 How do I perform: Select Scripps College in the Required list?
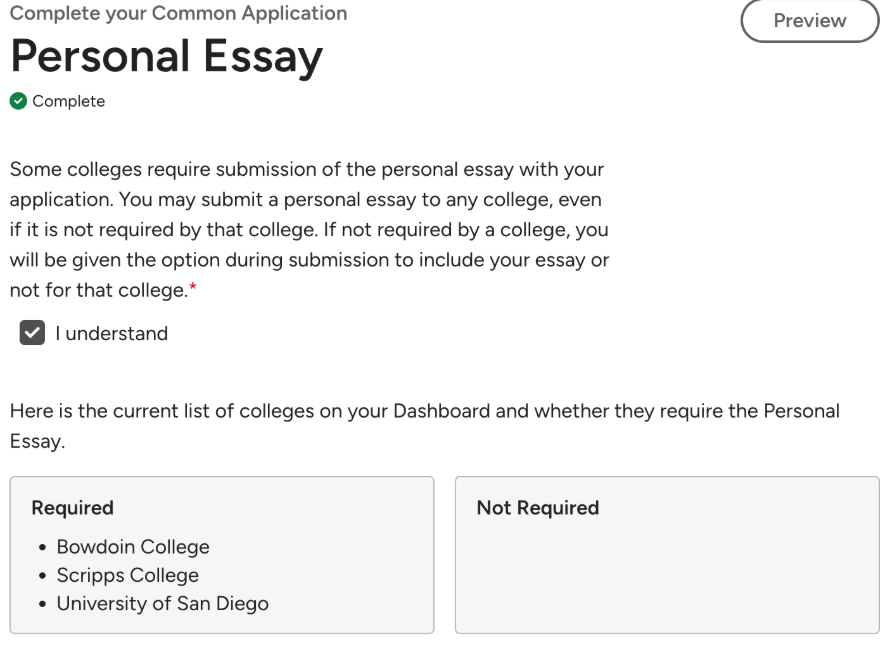(127, 575)
